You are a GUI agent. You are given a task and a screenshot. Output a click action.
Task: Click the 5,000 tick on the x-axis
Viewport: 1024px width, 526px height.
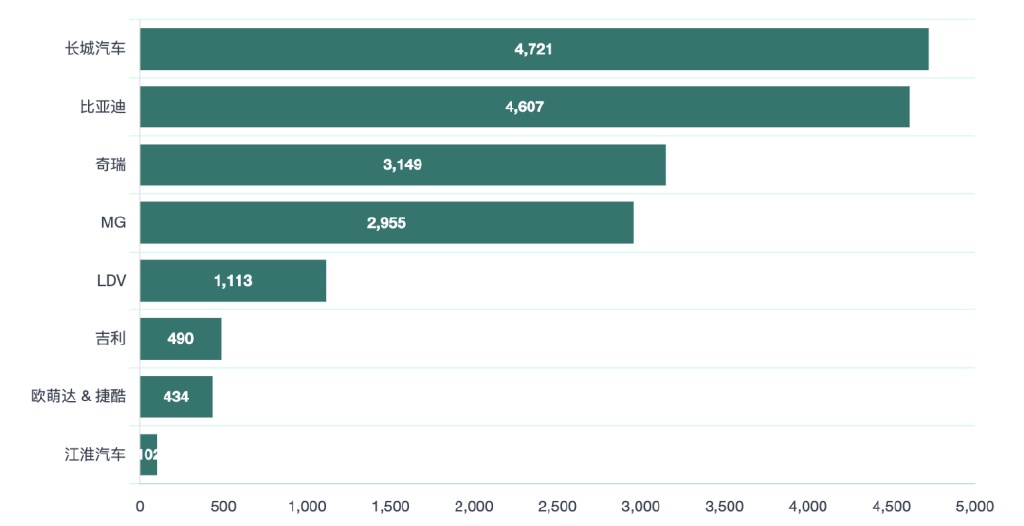(973, 506)
